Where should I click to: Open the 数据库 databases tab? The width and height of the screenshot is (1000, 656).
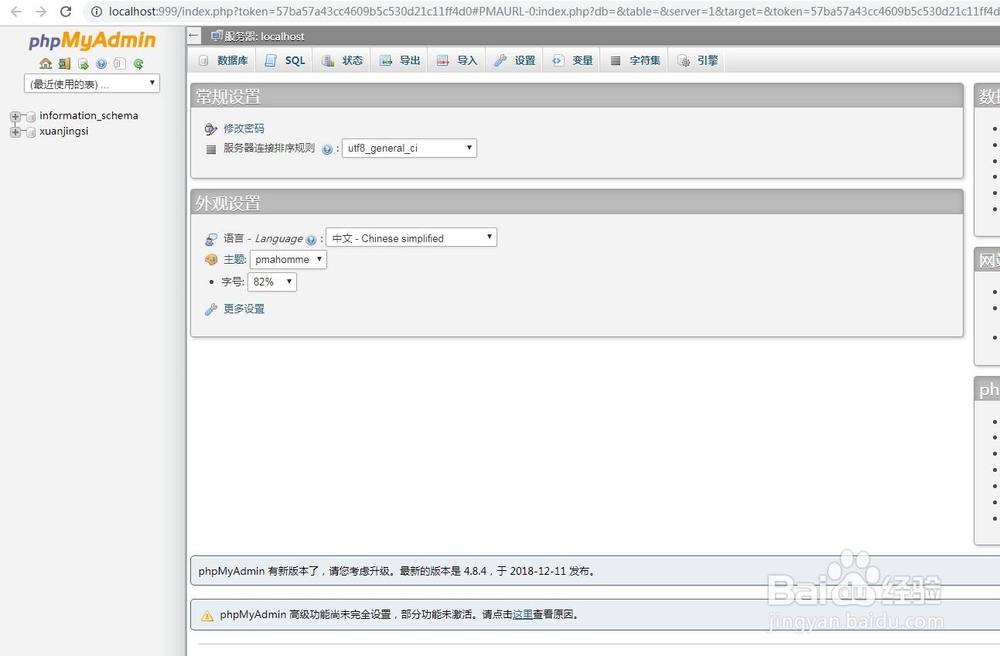tap(223, 61)
